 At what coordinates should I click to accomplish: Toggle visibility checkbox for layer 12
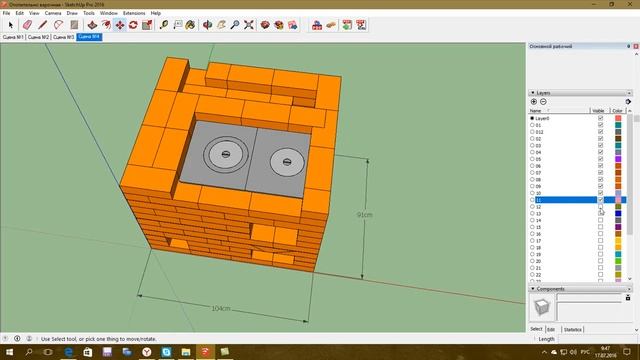click(x=600, y=207)
